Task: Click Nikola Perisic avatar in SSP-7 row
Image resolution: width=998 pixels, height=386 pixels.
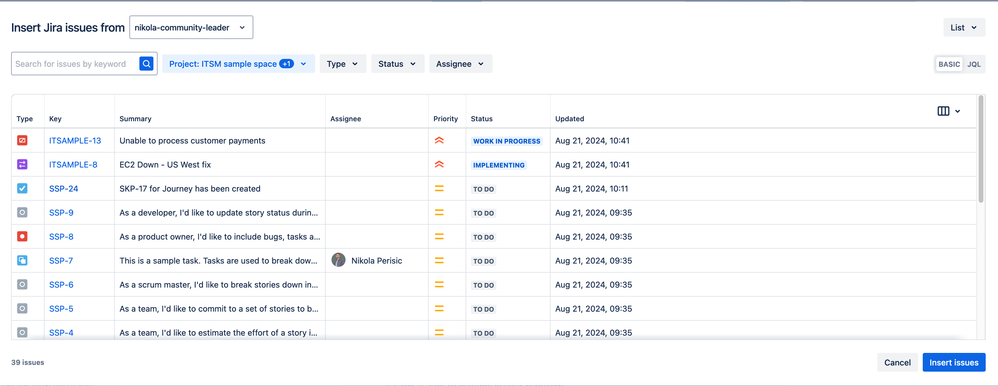Action: click(339, 260)
